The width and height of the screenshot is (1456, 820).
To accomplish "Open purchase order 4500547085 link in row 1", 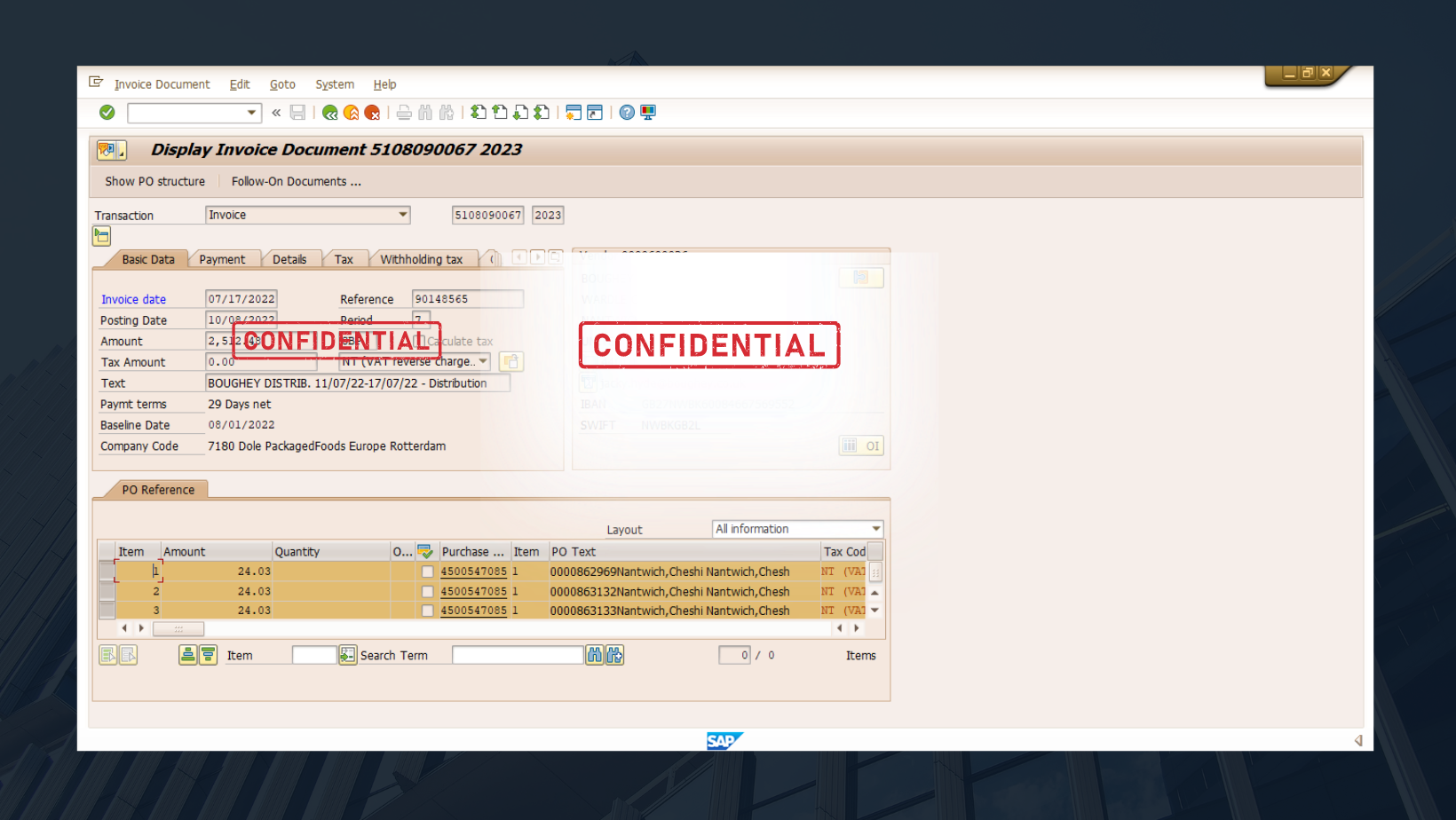I will pyautogui.click(x=474, y=572).
